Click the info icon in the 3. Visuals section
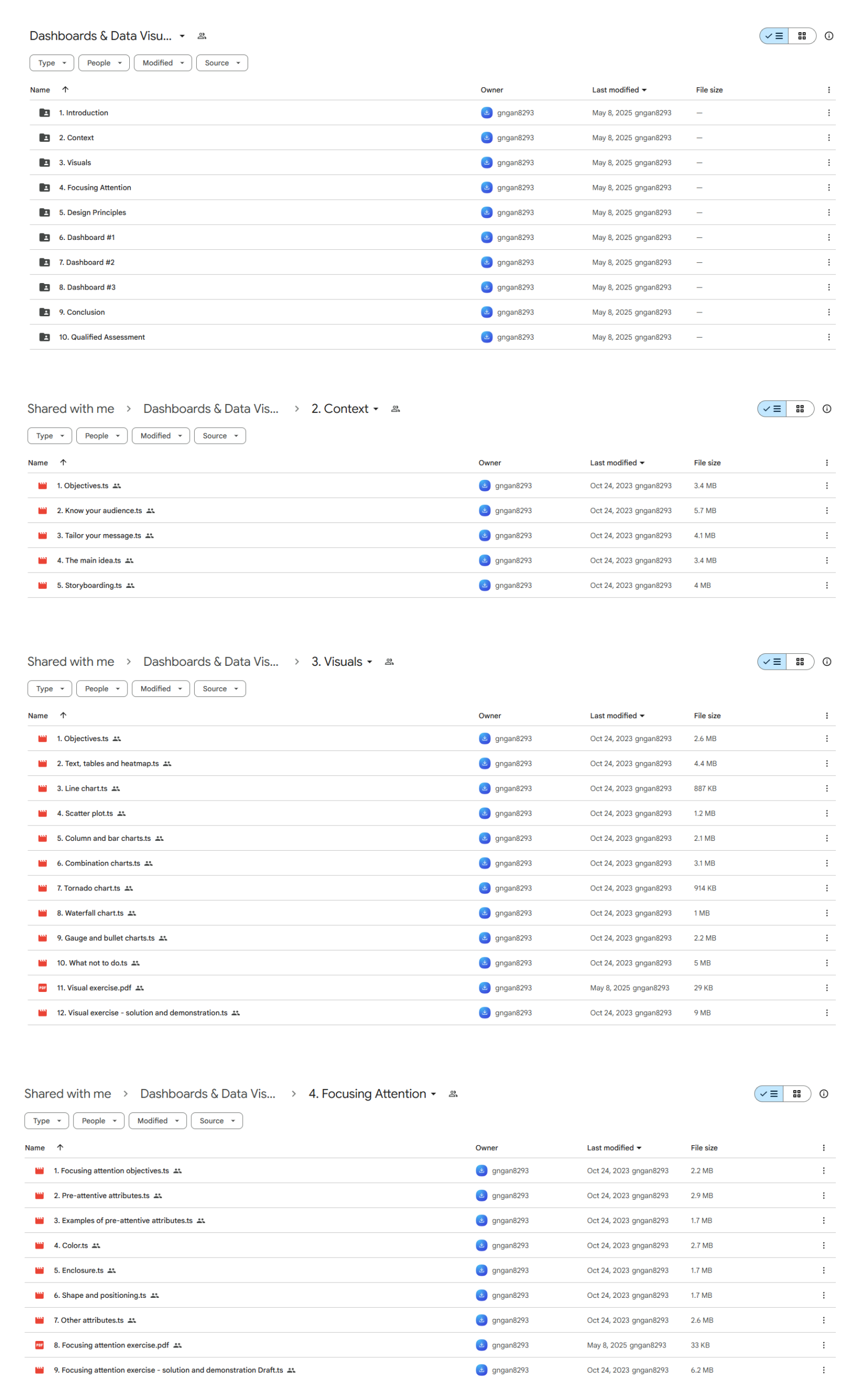868x1396 pixels. [x=826, y=661]
